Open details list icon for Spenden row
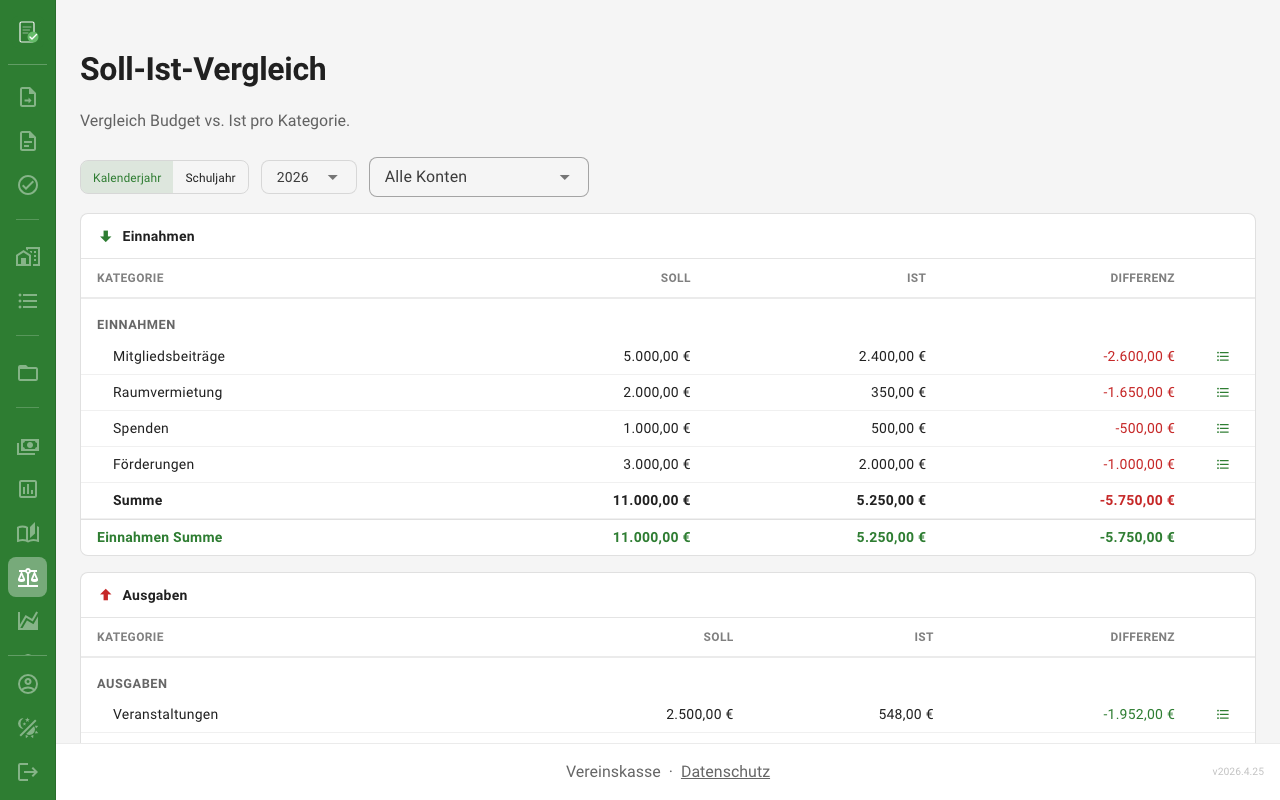 point(1222,428)
